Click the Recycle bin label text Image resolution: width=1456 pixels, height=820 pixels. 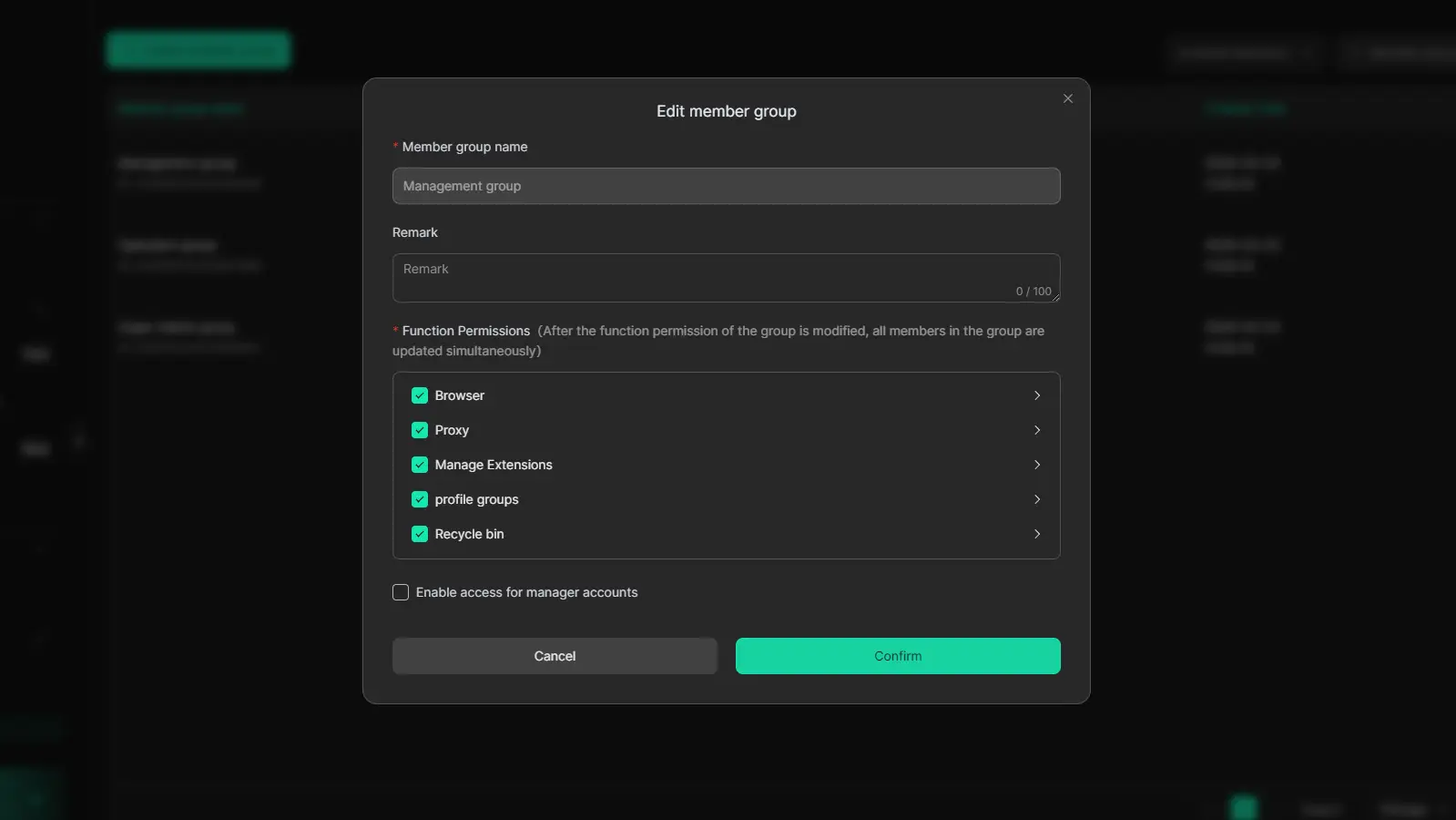(x=469, y=534)
